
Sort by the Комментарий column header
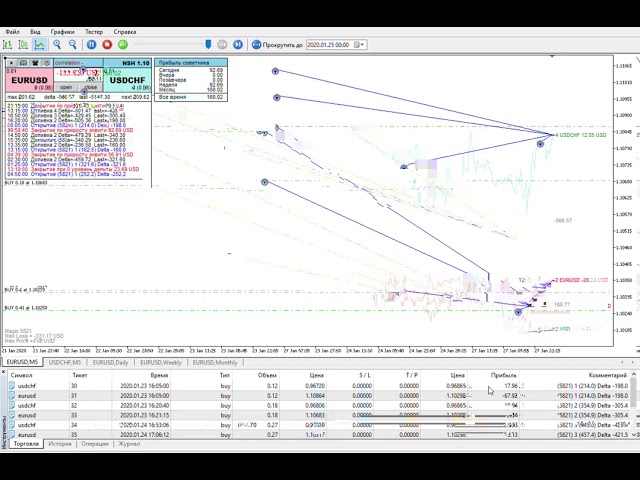click(607, 375)
